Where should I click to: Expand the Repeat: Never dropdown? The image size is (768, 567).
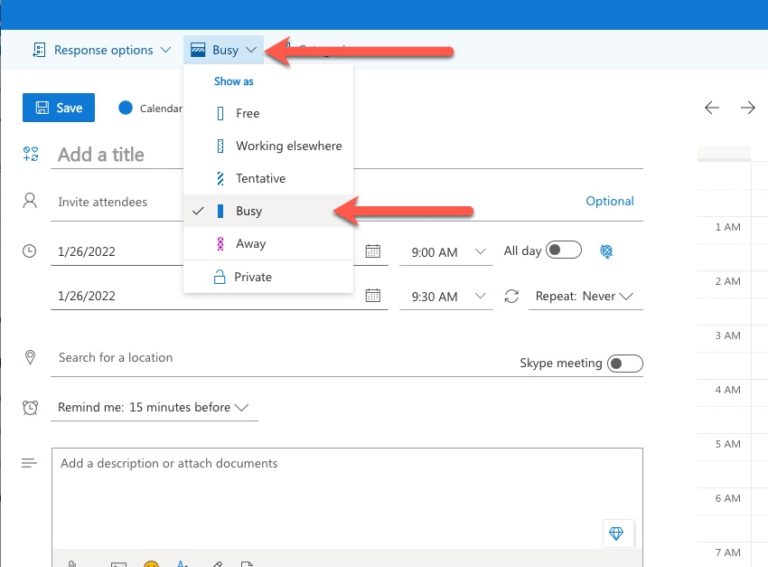click(x=584, y=297)
